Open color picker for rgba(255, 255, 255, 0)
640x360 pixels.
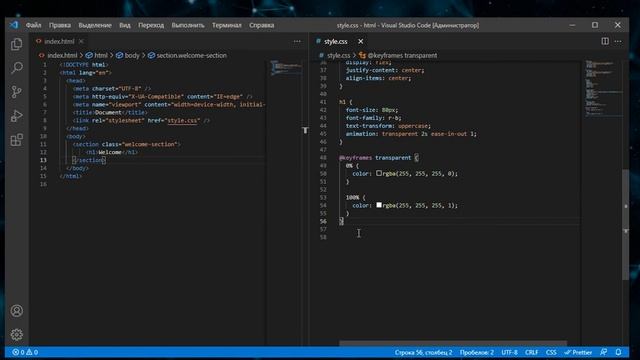point(379,173)
